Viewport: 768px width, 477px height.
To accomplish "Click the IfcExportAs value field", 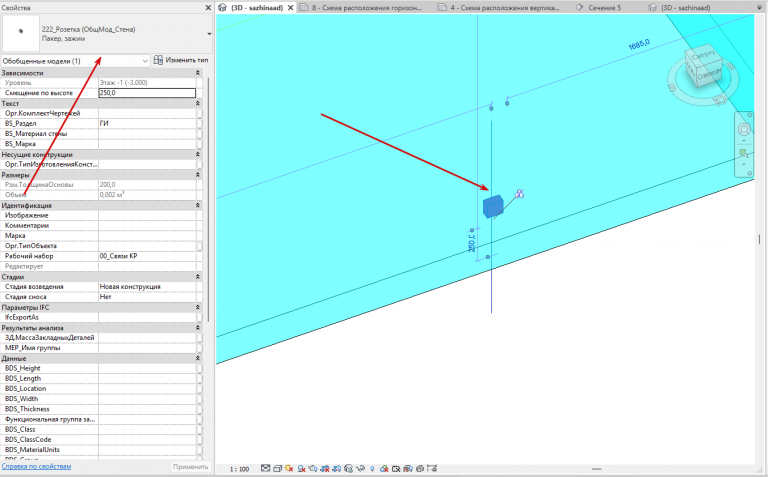I will tap(149, 317).
